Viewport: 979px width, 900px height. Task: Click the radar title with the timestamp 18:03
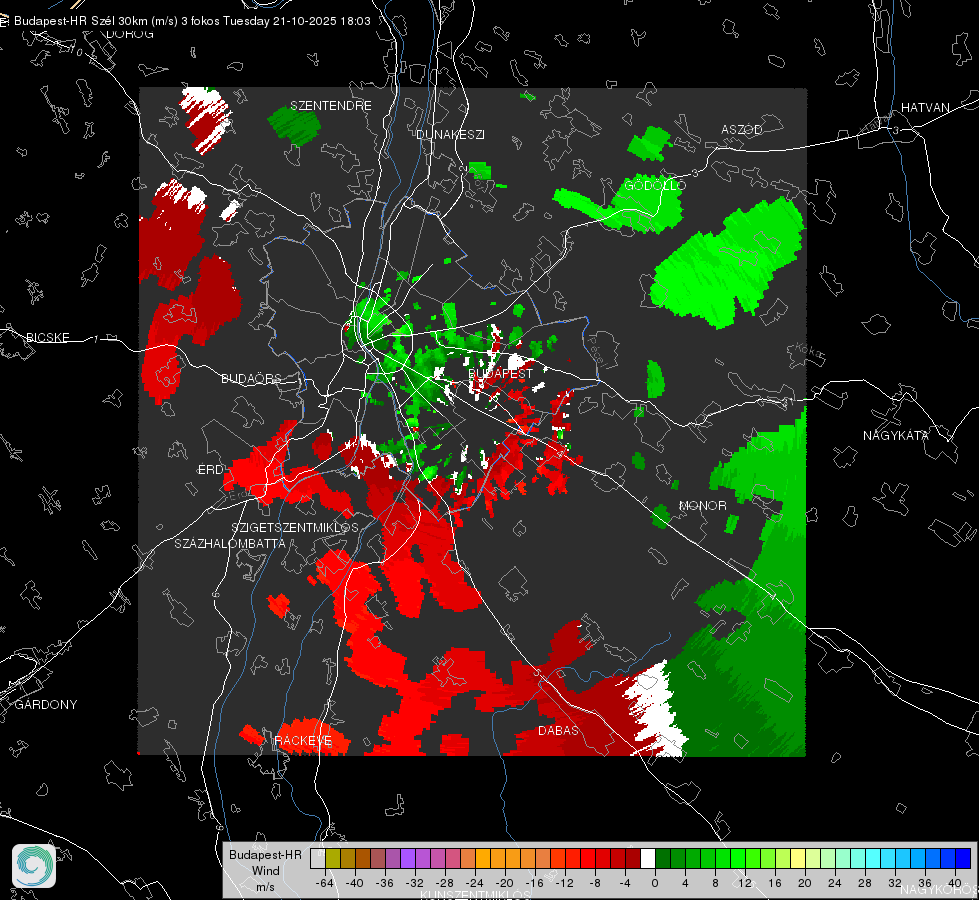(192, 21)
